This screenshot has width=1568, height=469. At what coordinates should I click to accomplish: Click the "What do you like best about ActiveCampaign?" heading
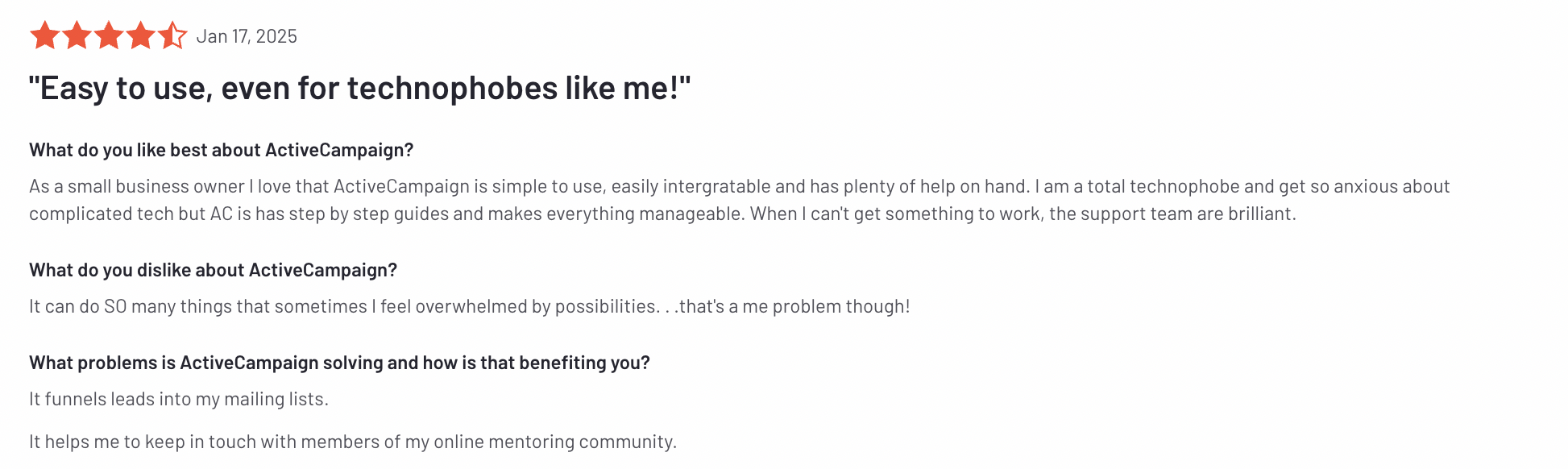point(222,150)
